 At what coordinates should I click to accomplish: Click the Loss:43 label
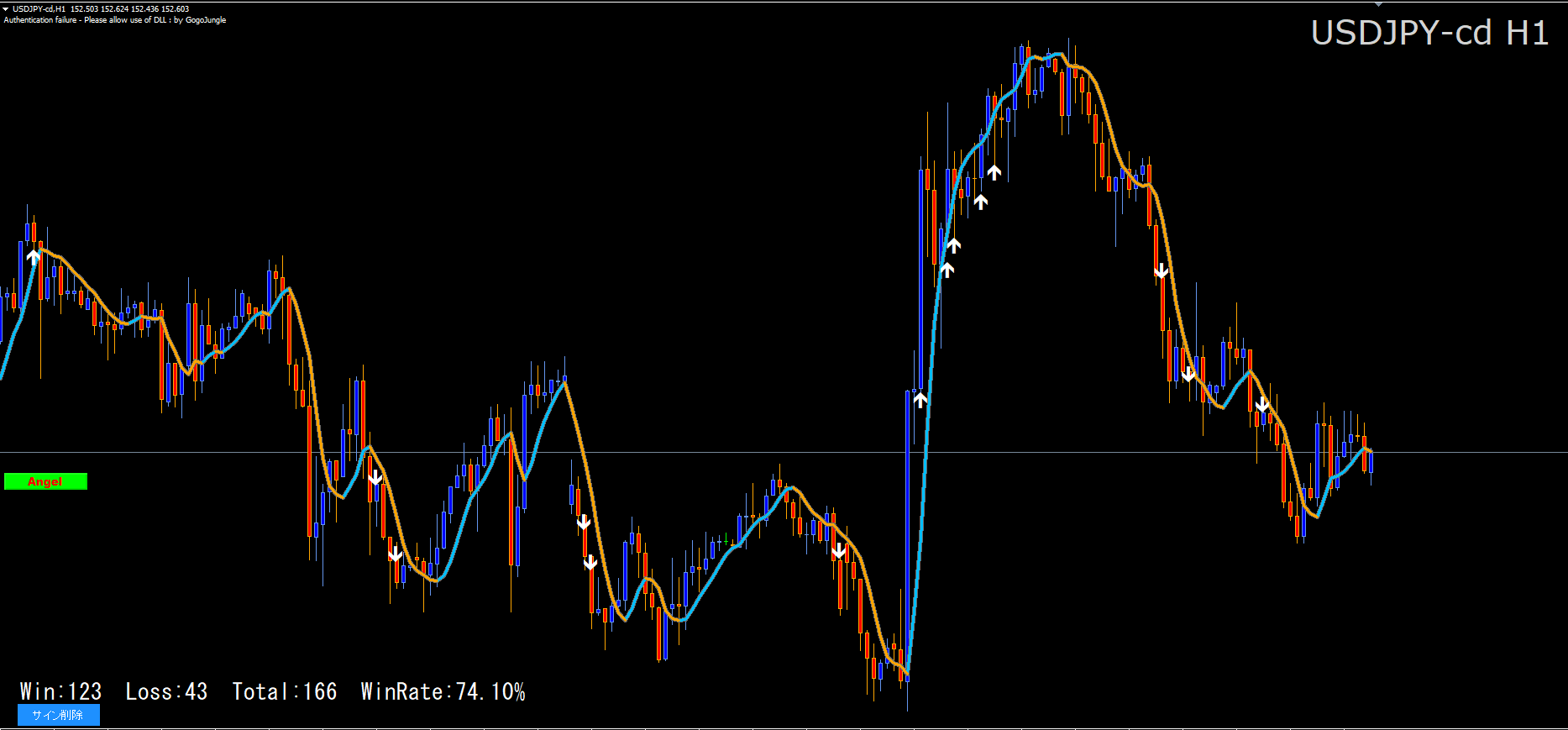click(166, 691)
